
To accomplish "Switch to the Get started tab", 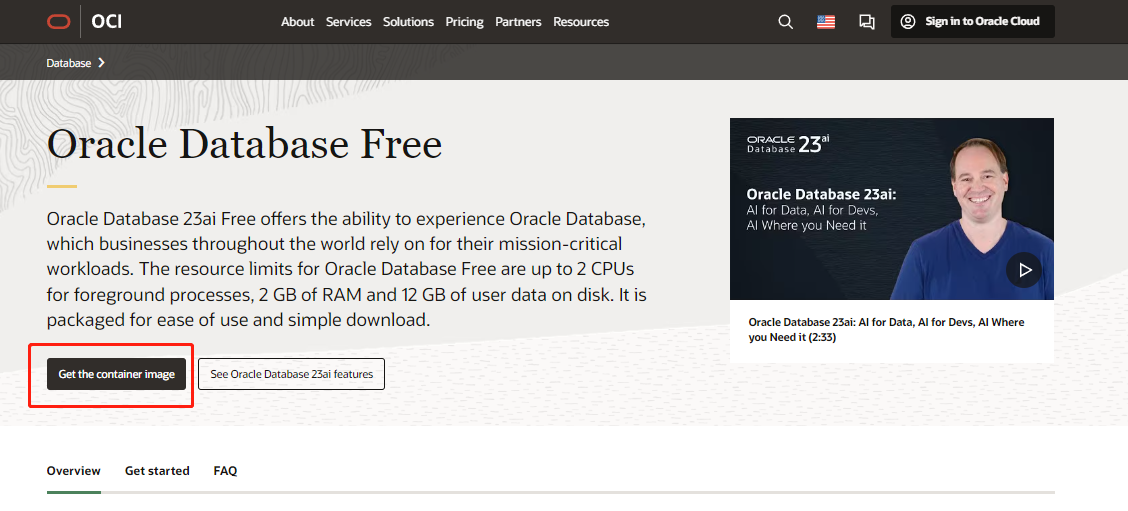I will pos(157,471).
